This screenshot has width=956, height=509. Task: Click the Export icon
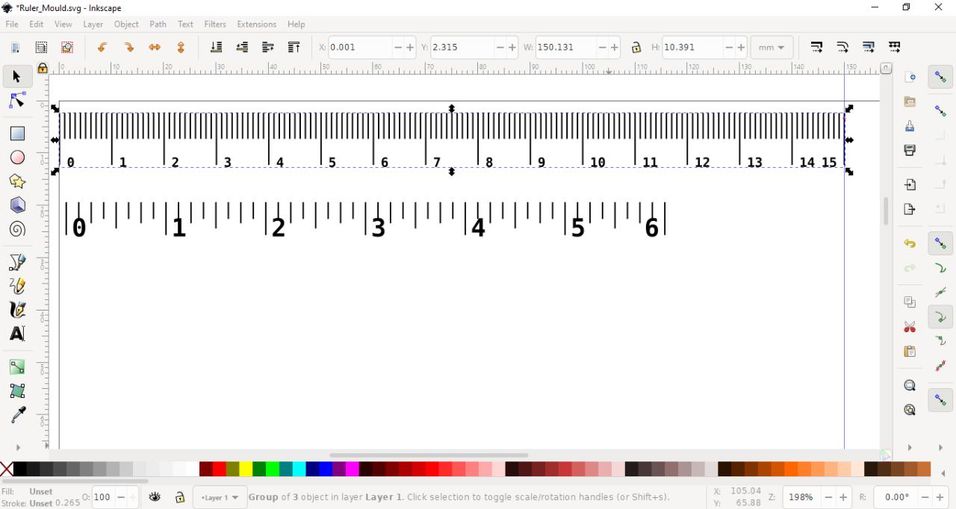click(x=910, y=209)
